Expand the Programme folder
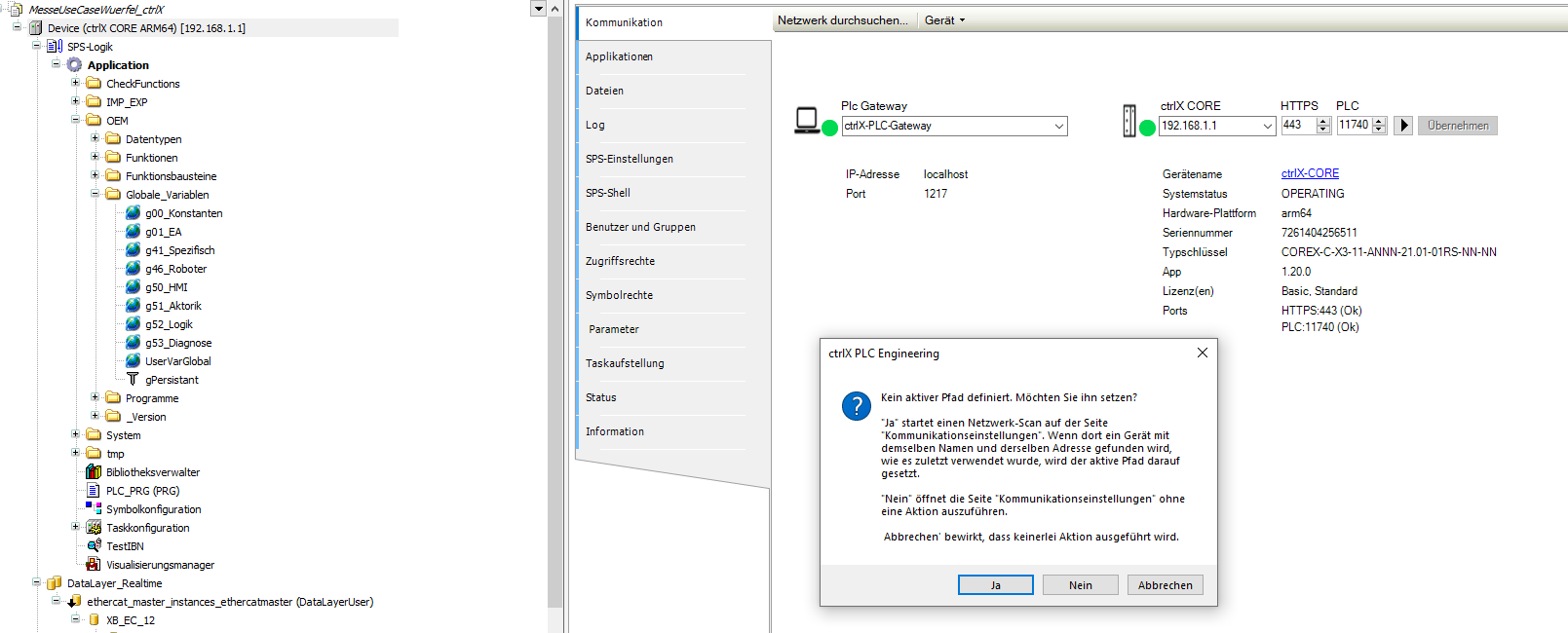 pyautogui.click(x=96, y=397)
